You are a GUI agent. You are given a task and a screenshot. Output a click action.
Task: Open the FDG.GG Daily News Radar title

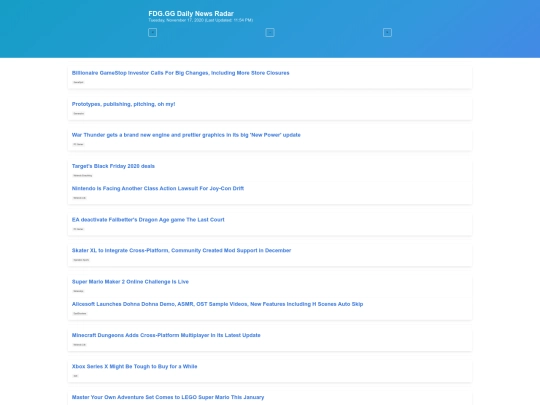pos(191,13)
